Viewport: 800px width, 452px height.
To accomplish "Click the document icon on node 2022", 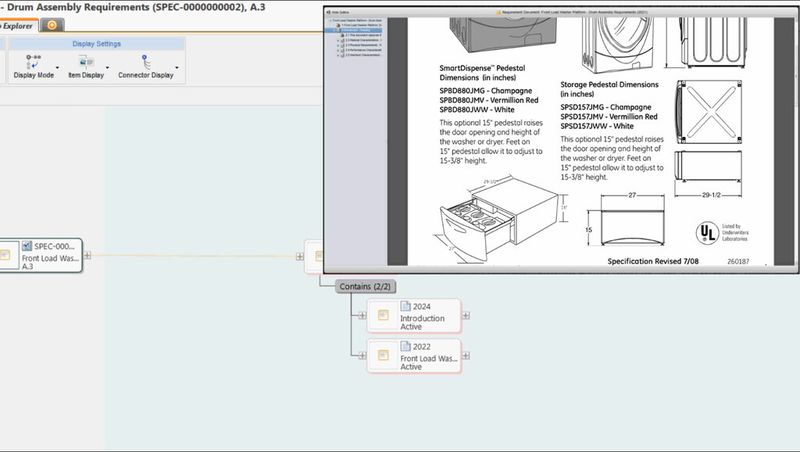I will coord(406,346).
